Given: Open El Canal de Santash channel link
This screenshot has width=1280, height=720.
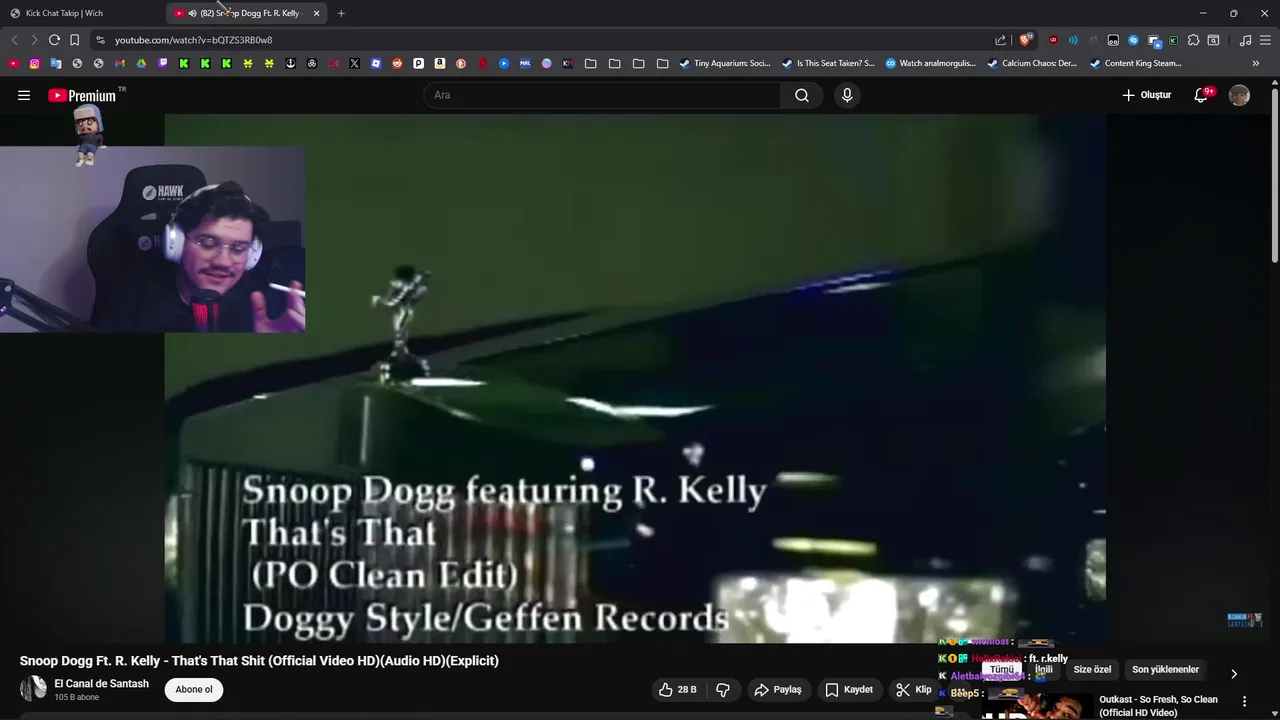Looking at the screenshot, I should click(x=101, y=684).
